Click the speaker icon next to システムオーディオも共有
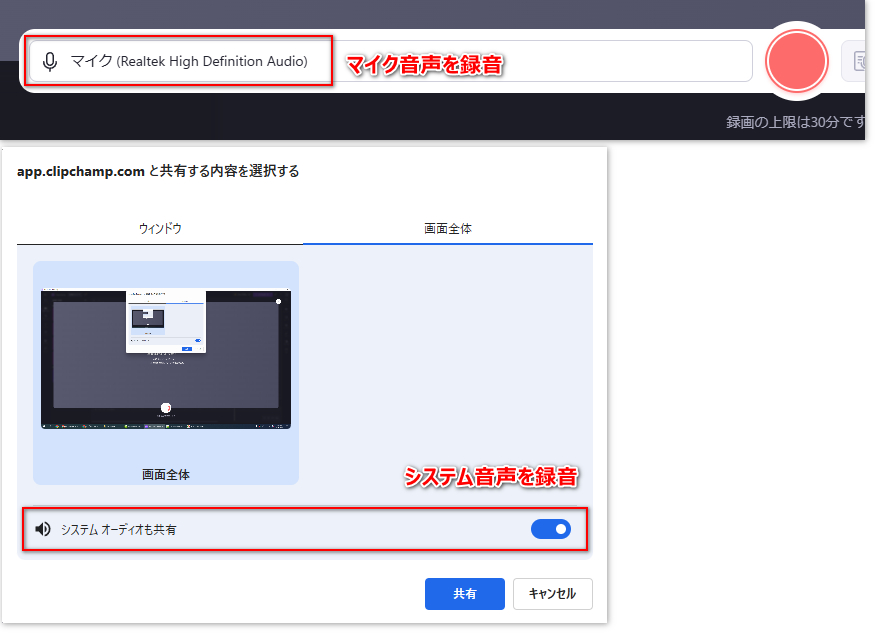Screen dimensions: 878x634 click(x=42, y=529)
